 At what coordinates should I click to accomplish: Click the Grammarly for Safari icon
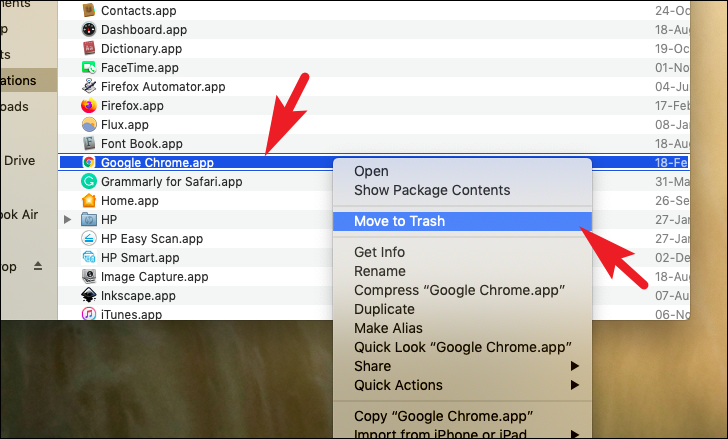pos(89,181)
